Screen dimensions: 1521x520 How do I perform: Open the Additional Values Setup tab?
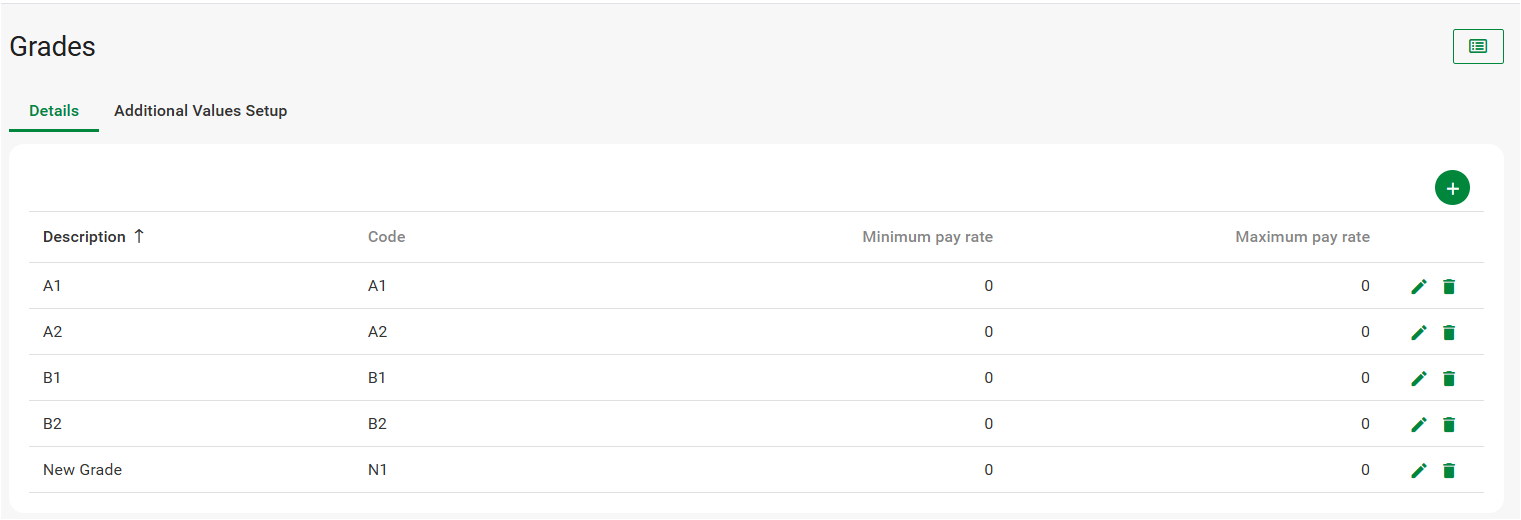coord(200,111)
